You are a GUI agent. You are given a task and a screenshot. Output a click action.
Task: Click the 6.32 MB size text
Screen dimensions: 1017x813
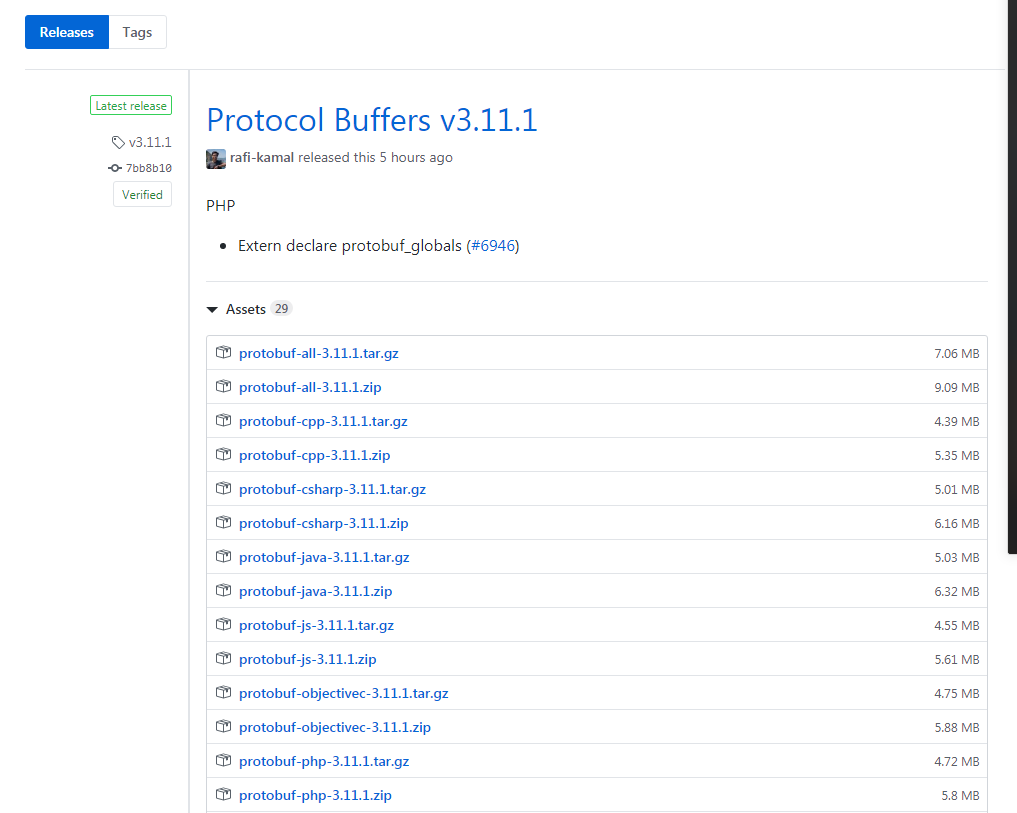(x=957, y=592)
